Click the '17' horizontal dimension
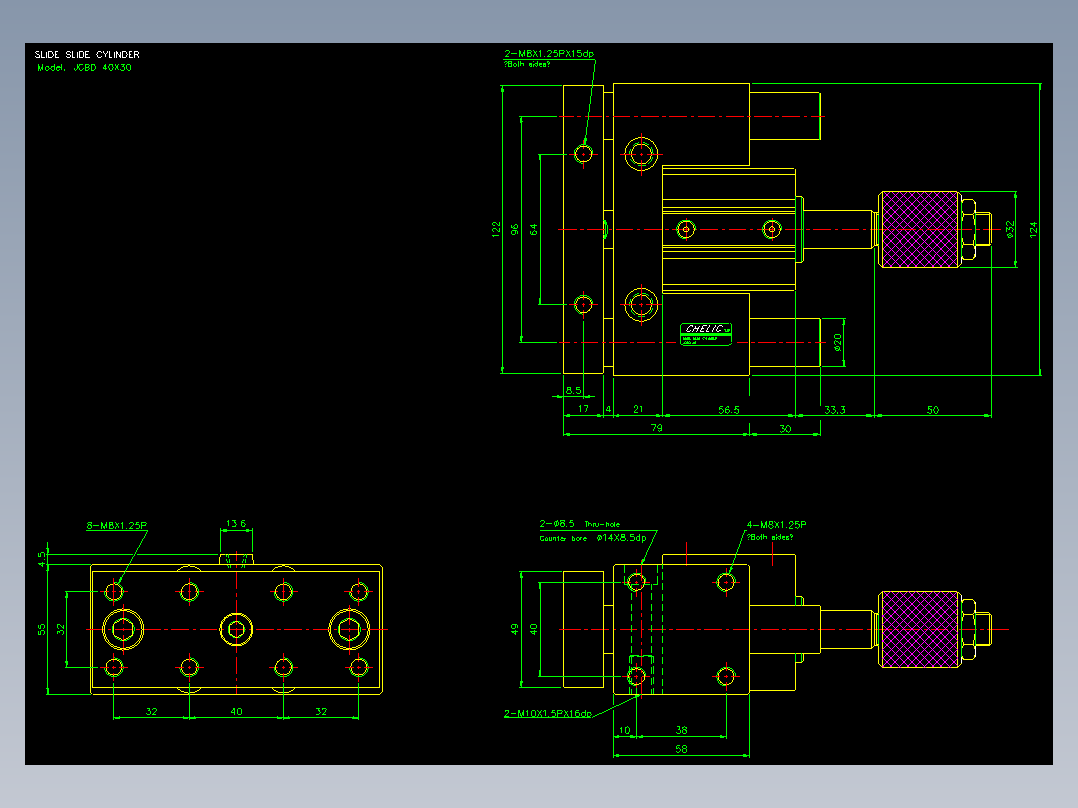This screenshot has width=1078, height=808. [x=583, y=408]
